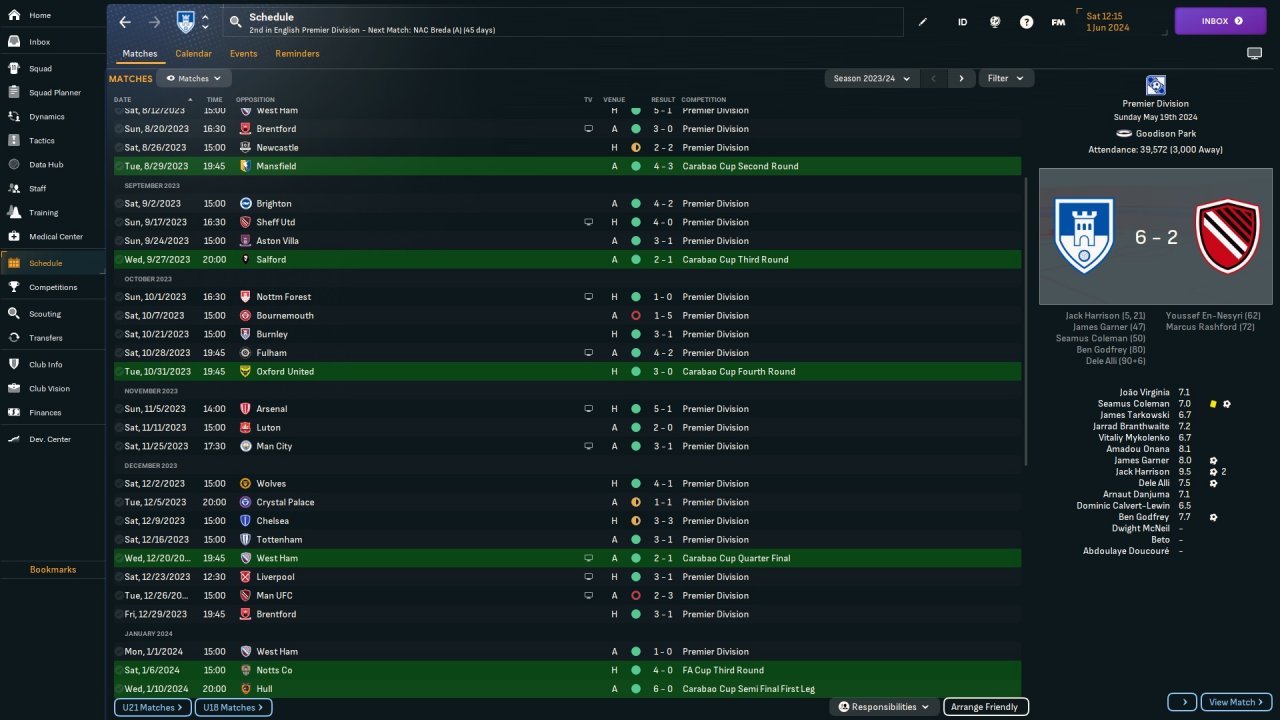The width and height of the screenshot is (1280, 720).
Task: Open the Medical Center sidebar icon
Action: [x=14, y=237]
